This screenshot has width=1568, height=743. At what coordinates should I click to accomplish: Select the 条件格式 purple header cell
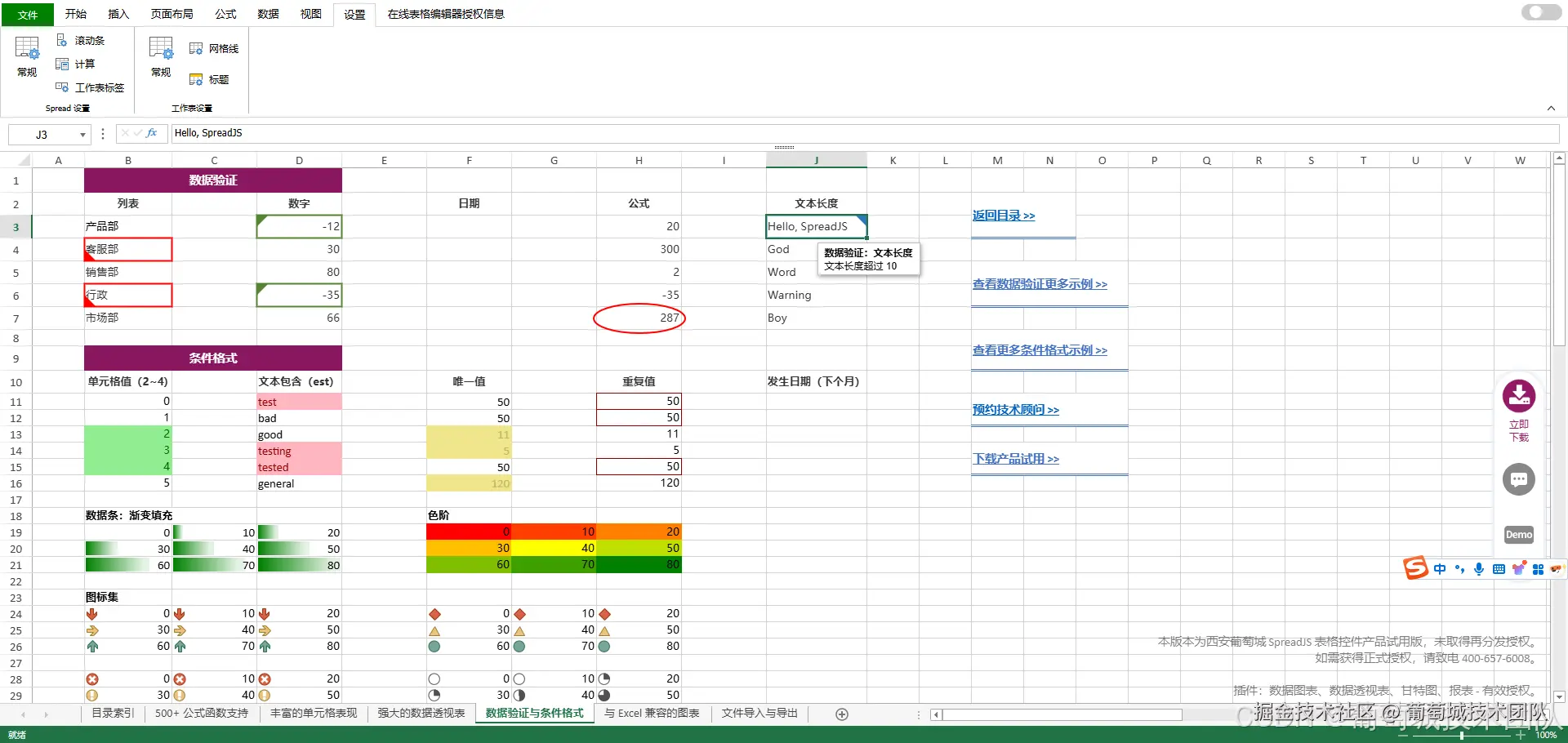click(x=213, y=358)
